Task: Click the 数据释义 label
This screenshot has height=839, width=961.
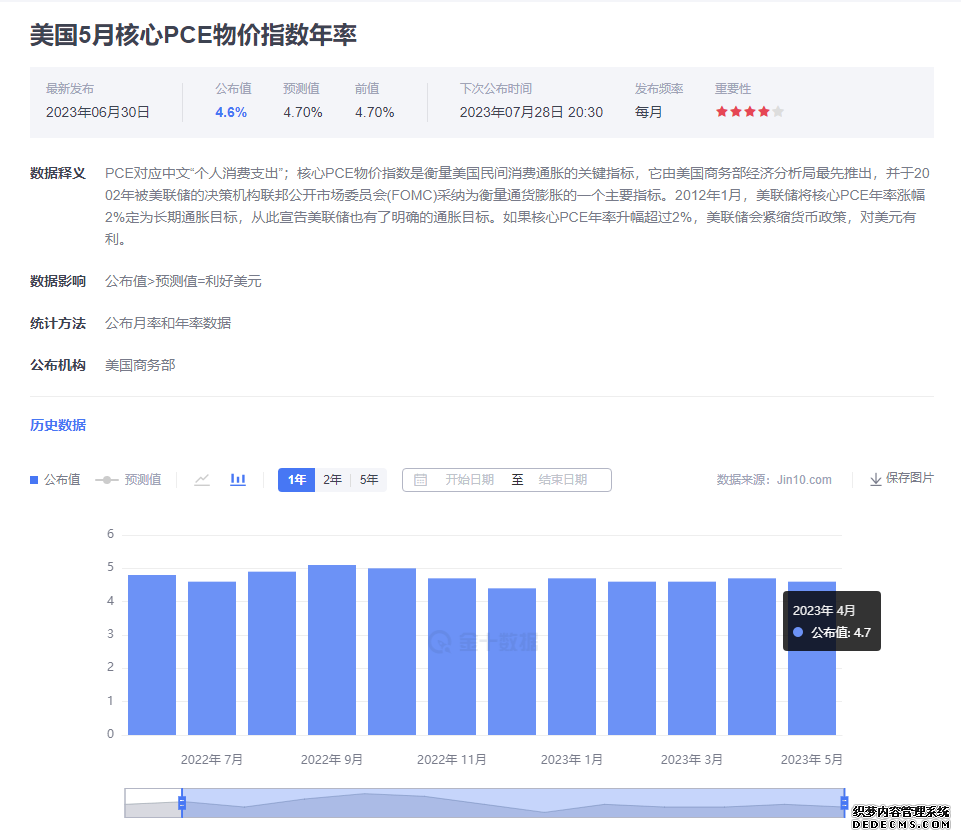Action: pyautogui.click(x=58, y=173)
